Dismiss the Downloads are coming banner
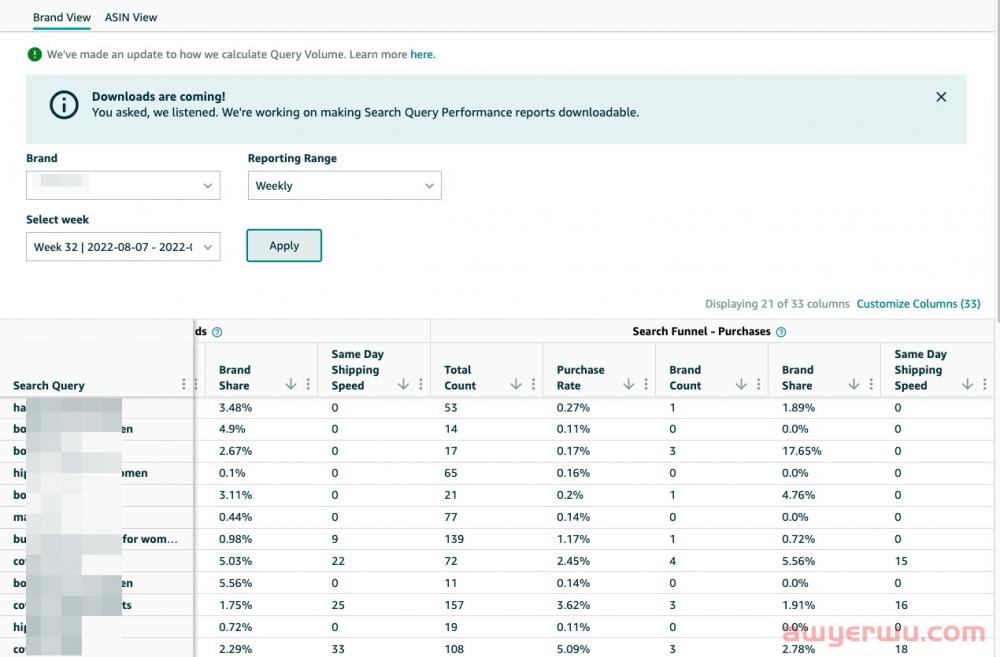1000x657 pixels. (x=941, y=97)
